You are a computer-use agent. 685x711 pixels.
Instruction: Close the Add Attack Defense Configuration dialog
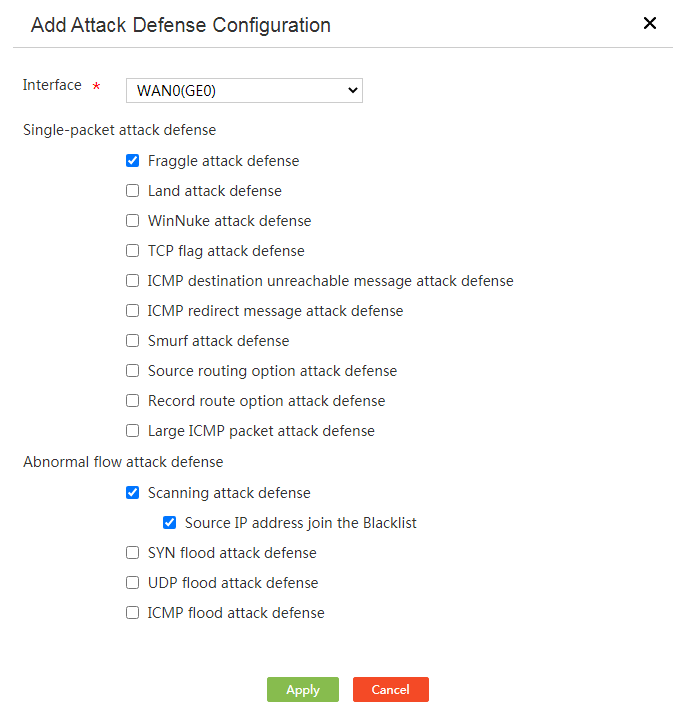coord(649,23)
